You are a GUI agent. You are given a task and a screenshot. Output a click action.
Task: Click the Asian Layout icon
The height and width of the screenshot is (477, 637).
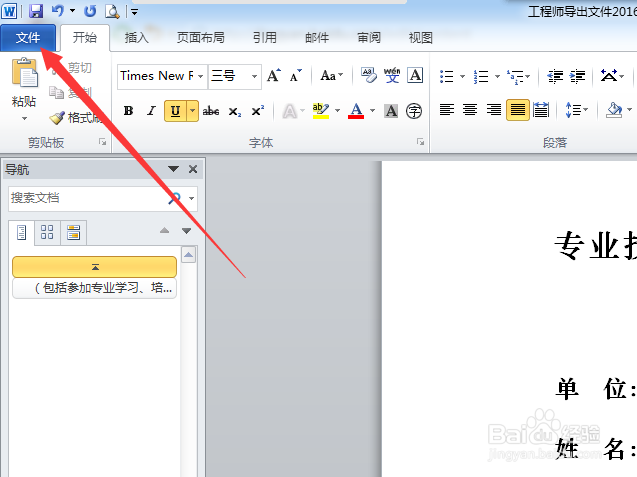point(609,76)
